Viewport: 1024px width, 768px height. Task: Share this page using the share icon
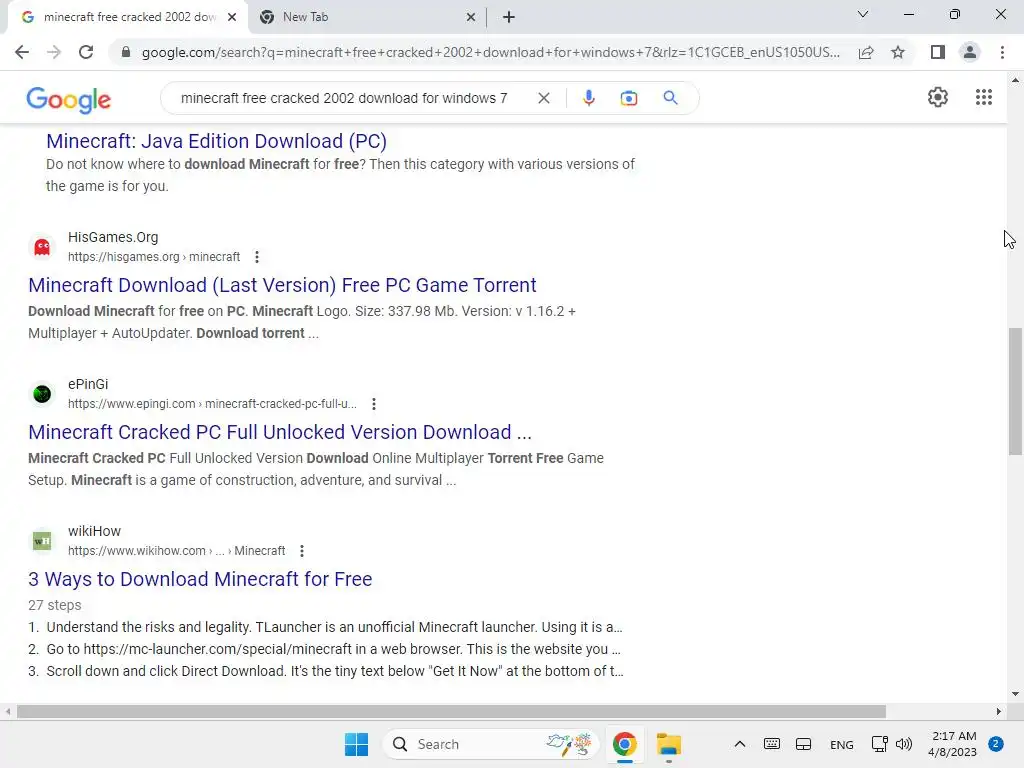pos(866,52)
